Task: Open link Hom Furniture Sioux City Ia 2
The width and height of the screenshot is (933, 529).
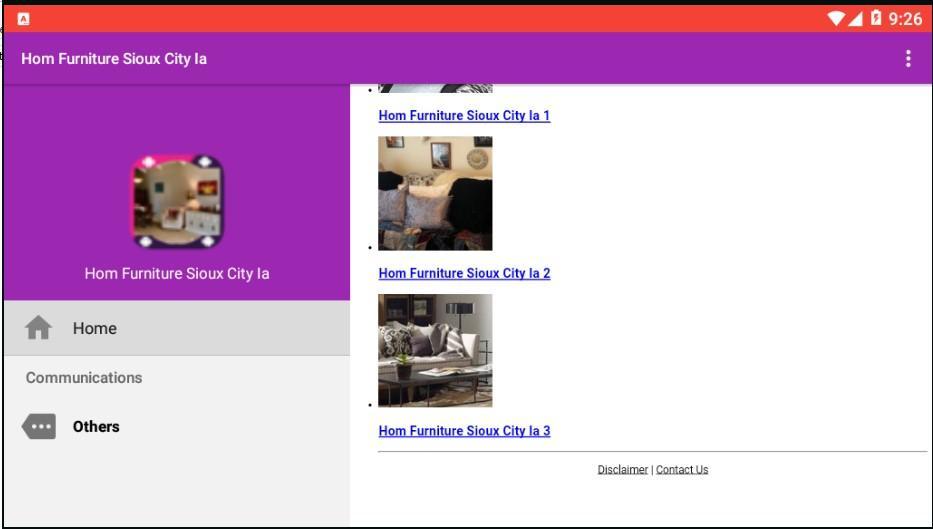Action: [464, 273]
